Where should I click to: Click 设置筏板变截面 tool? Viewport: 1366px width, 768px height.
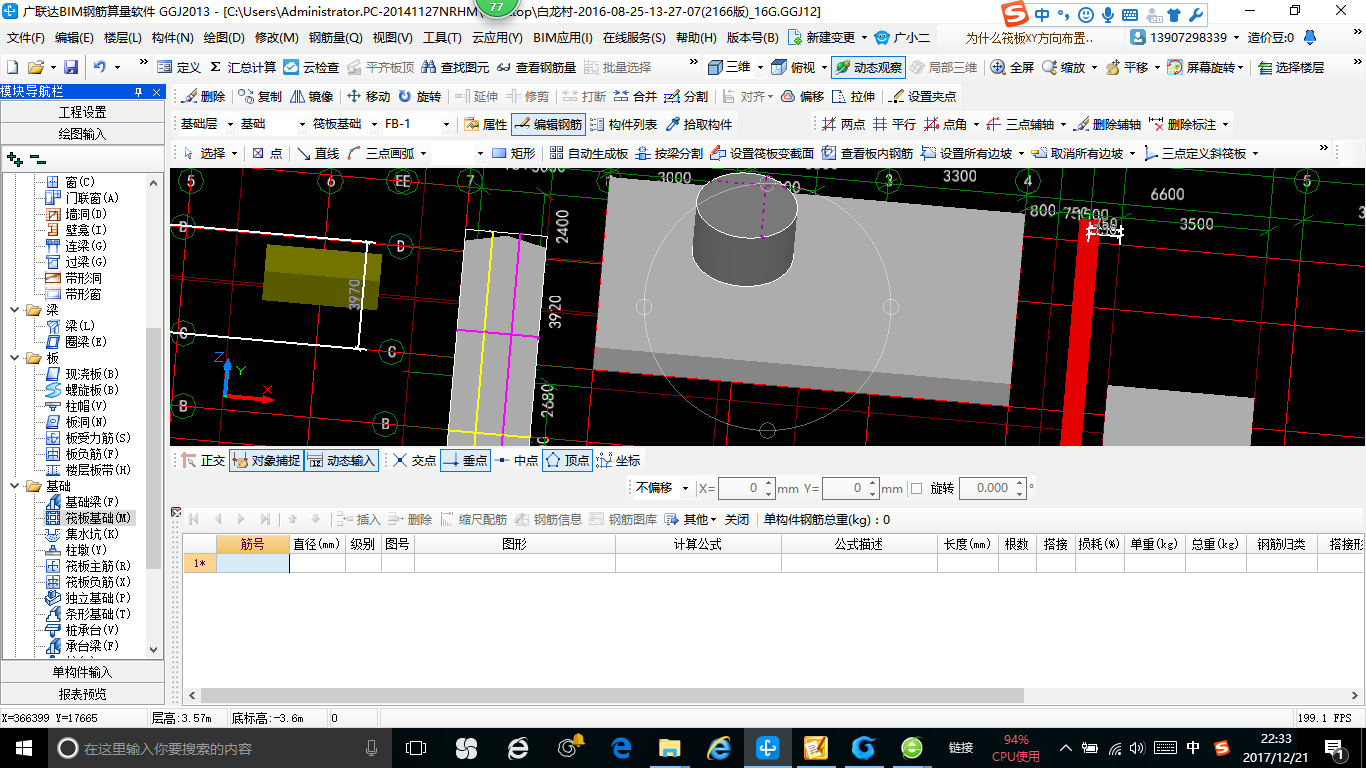[762, 153]
